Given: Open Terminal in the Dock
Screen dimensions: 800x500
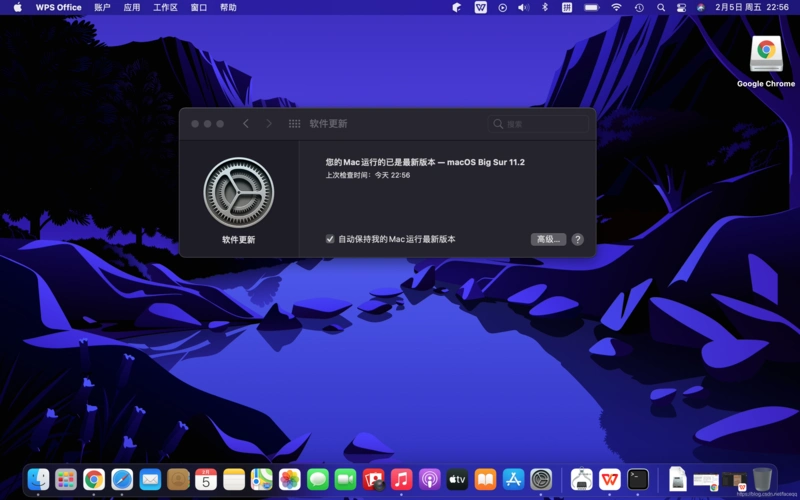Looking at the screenshot, I should pyautogui.click(x=638, y=479).
